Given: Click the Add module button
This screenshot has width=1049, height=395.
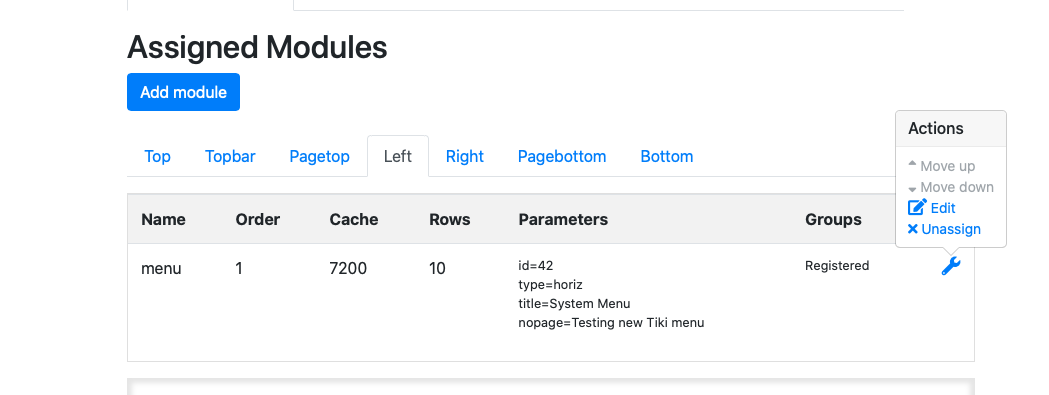Looking at the screenshot, I should point(183,92).
